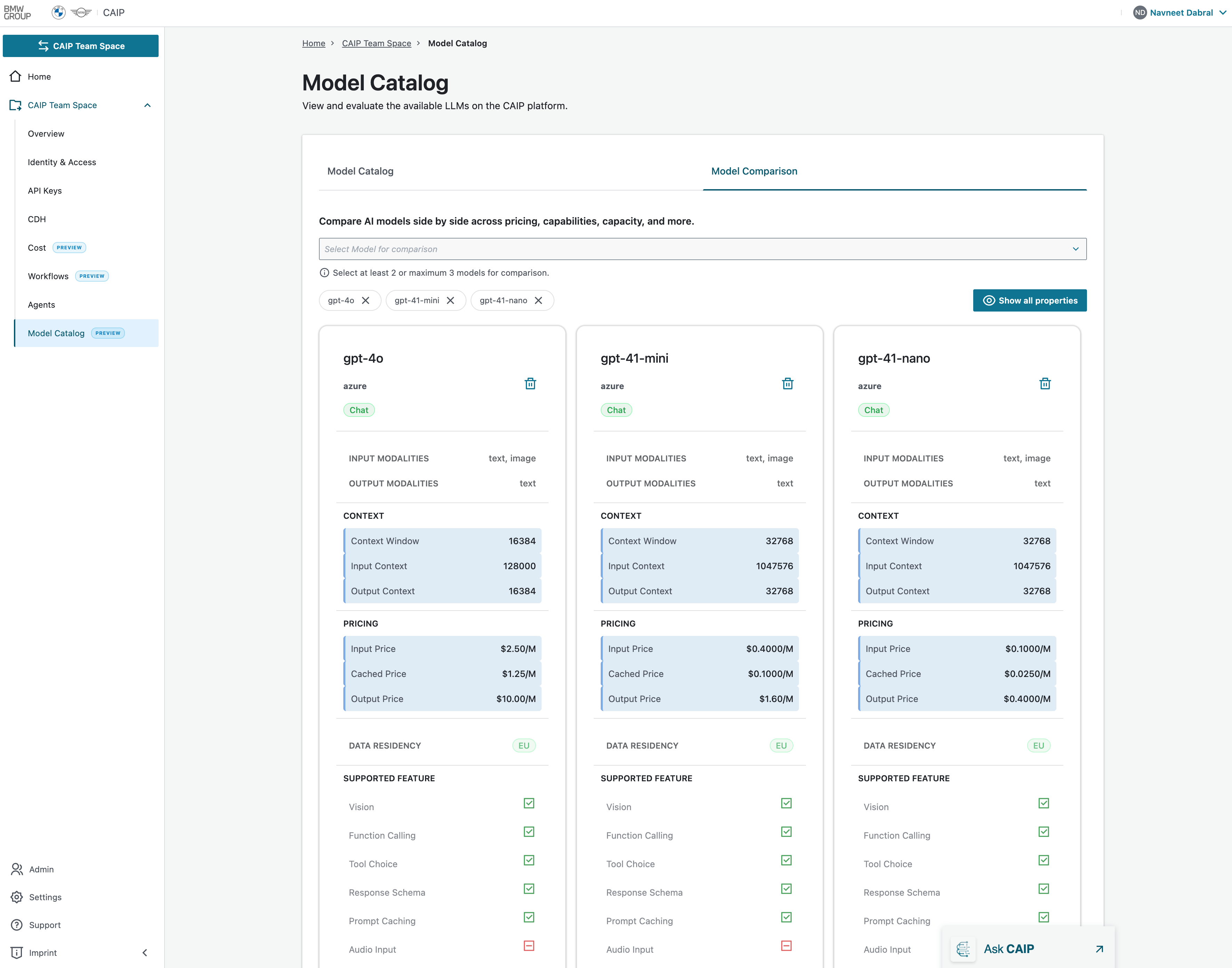Image resolution: width=1232 pixels, height=968 pixels.
Task: Click the Support question mark icon
Action: tap(17, 924)
